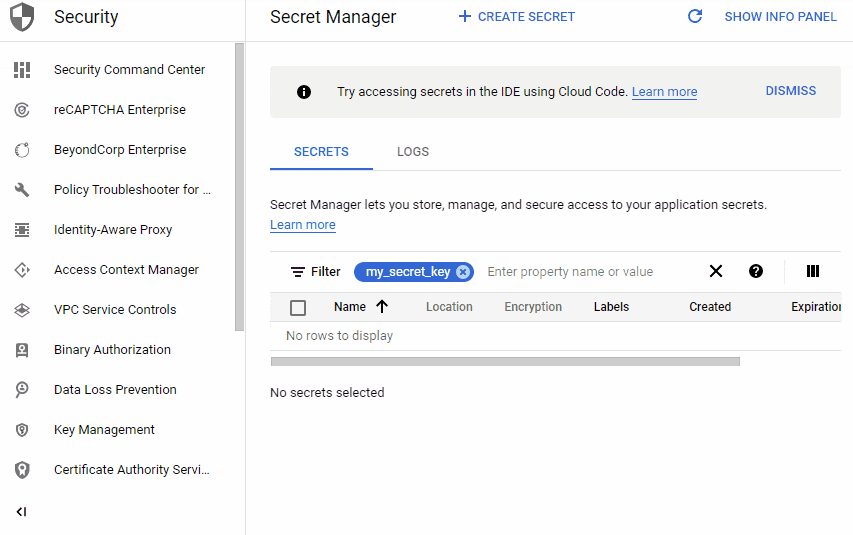The width and height of the screenshot is (853, 535).
Task: Click the Binary Authorization icon
Action: pos(22,350)
